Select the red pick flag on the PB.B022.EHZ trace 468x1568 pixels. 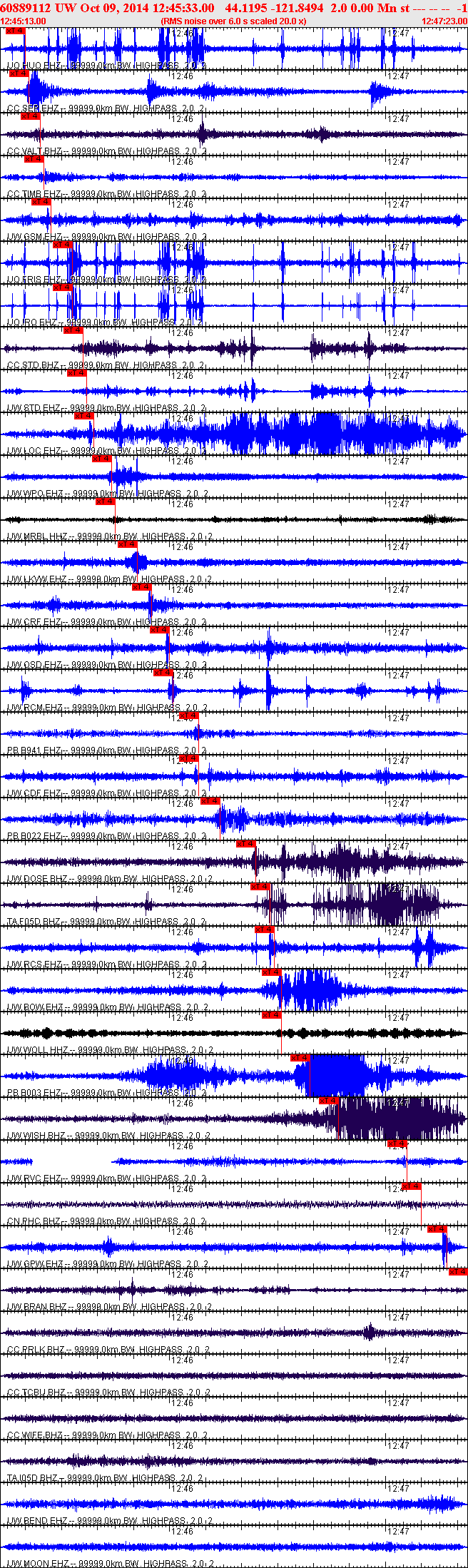coord(210,801)
